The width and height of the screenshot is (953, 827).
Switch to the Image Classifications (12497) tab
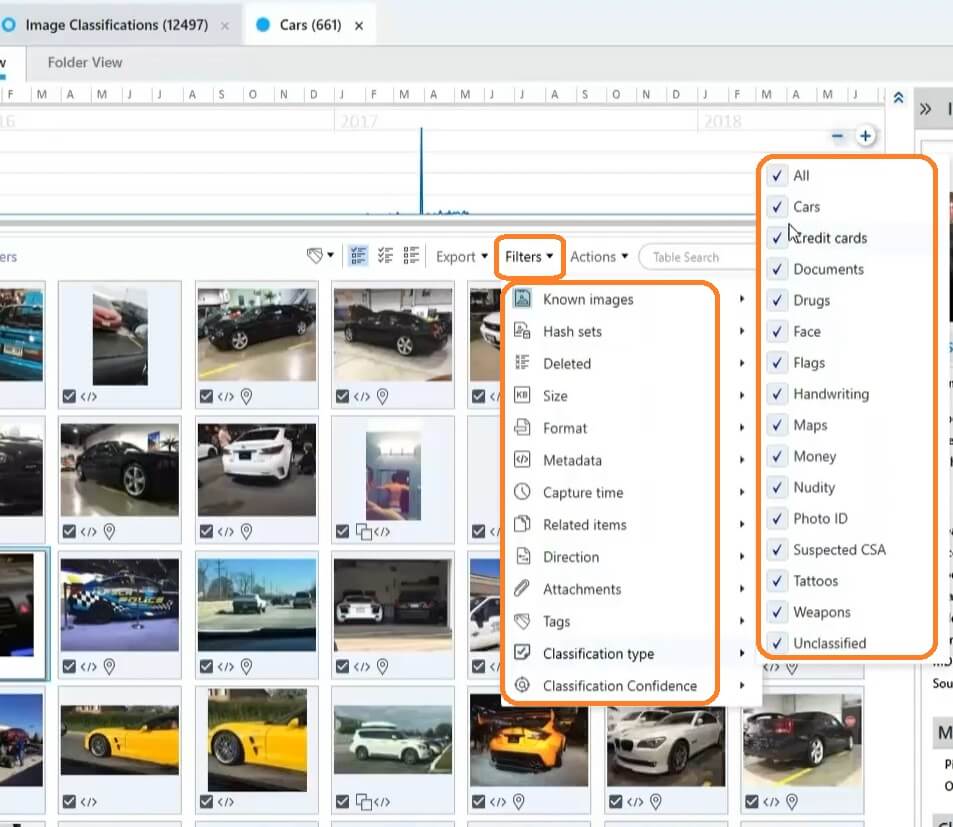pyautogui.click(x=116, y=25)
